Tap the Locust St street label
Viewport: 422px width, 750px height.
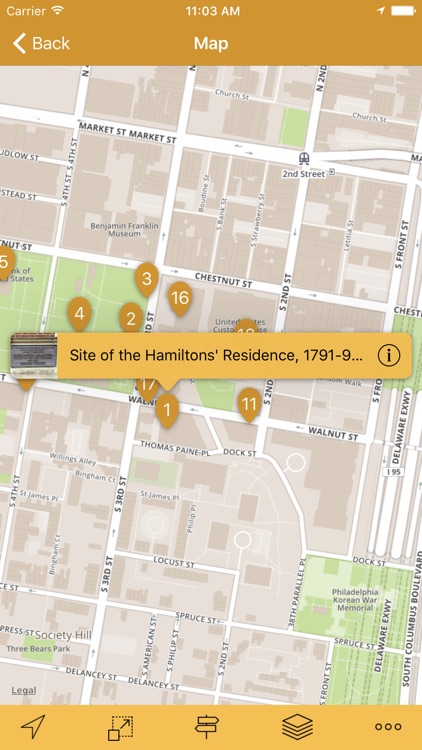174,562
